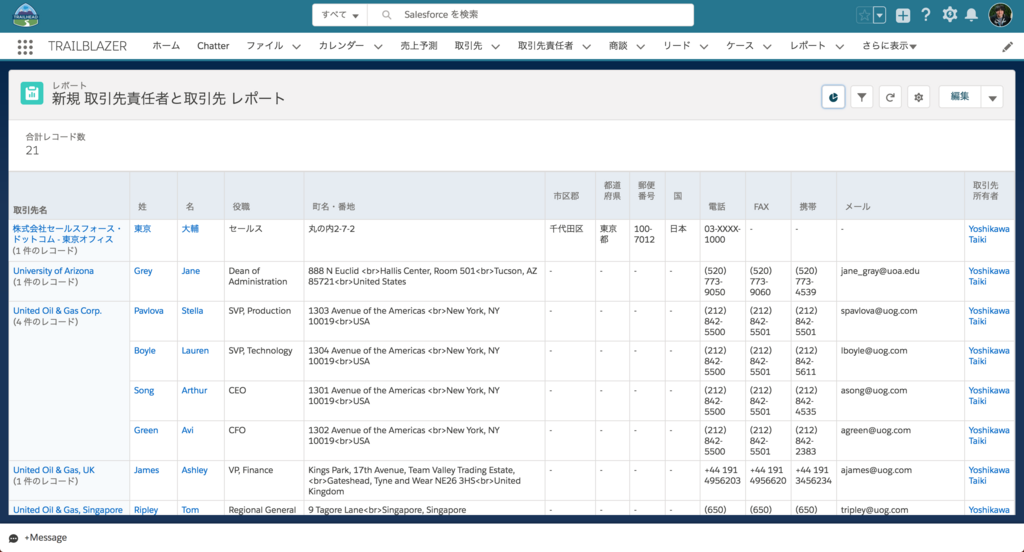
Task: Open the United Oil & Gas, UK link
Action: [x=54, y=470]
